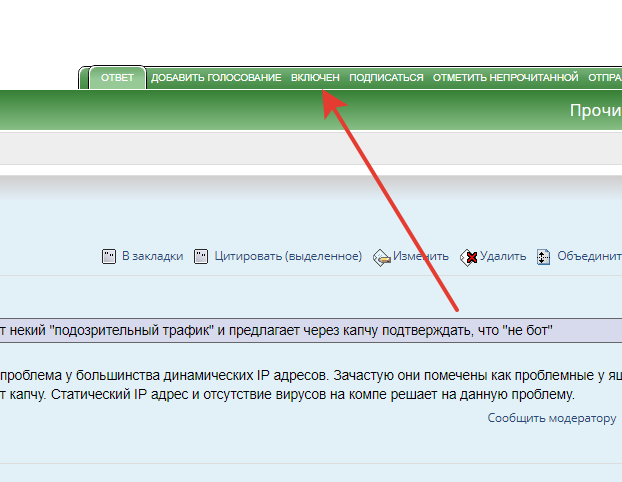622x482 pixels.
Task: Edit the post via «Изменить» link
Action: tap(420, 256)
